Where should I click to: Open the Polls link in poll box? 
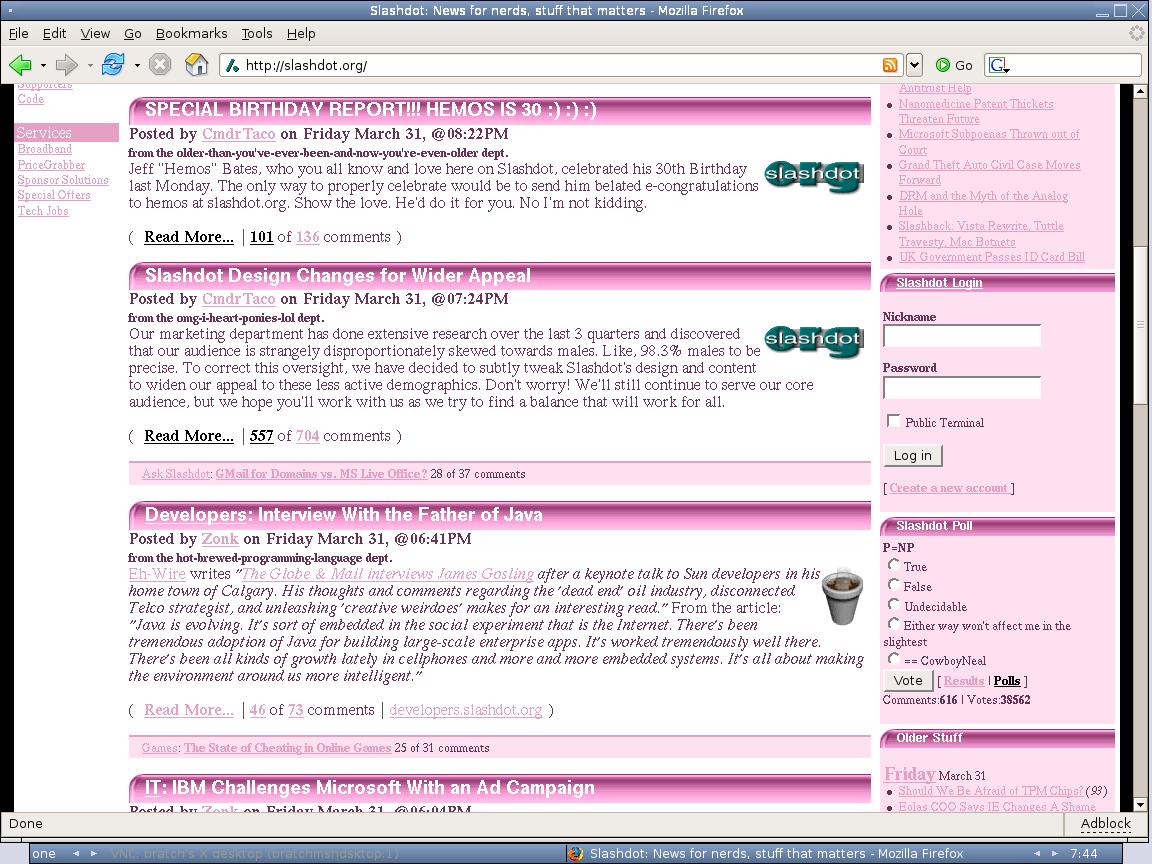point(1007,681)
